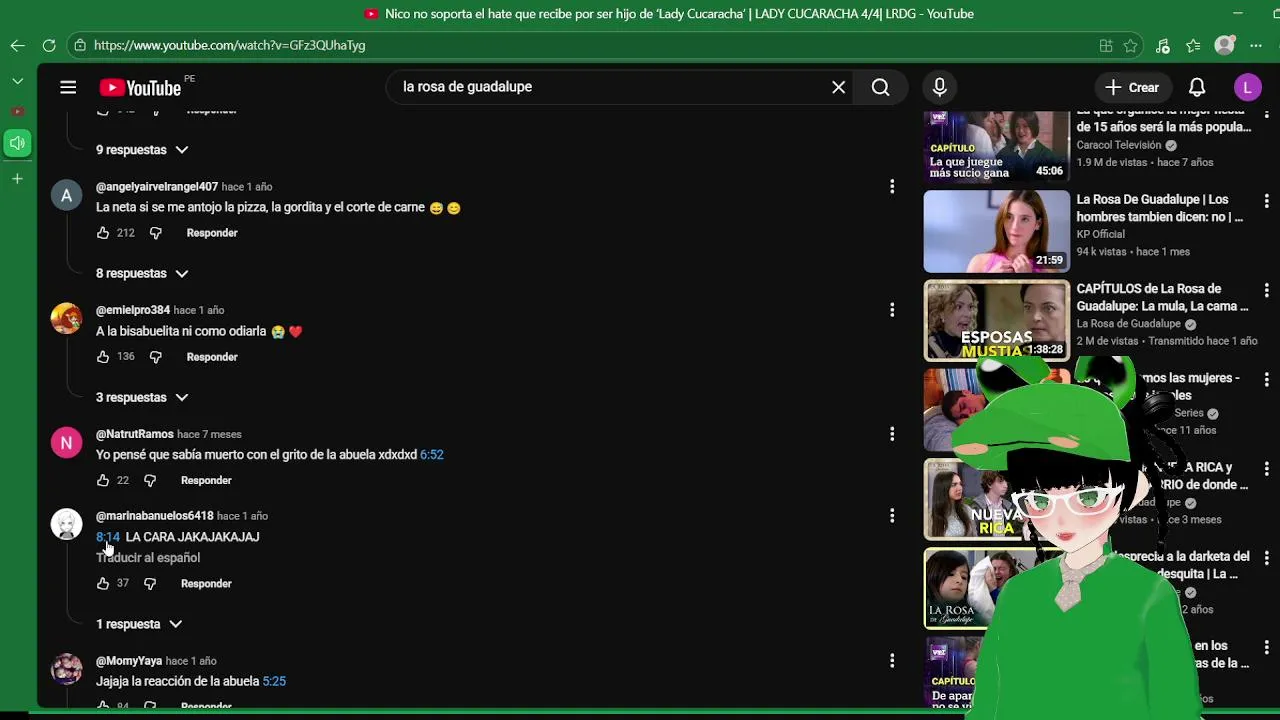This screenshot has width=1280, height=720.
Task: Expand the 8 respuestas thread
Action: tap(141, 274)
